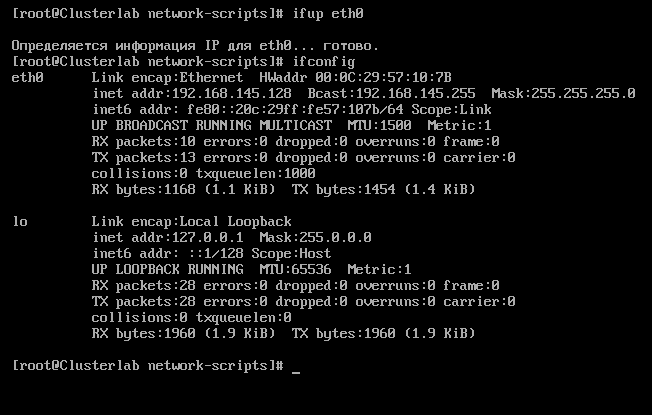The height and width of the screenshot is (415, 652).
Task: Click the blinking cursor at the last prompt
Action: 296,373
